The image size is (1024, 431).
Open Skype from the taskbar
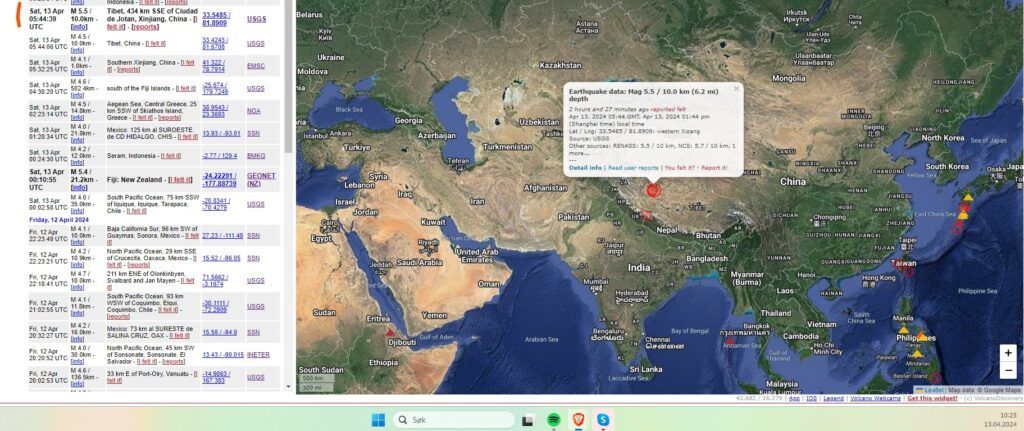tap(603, 420)
